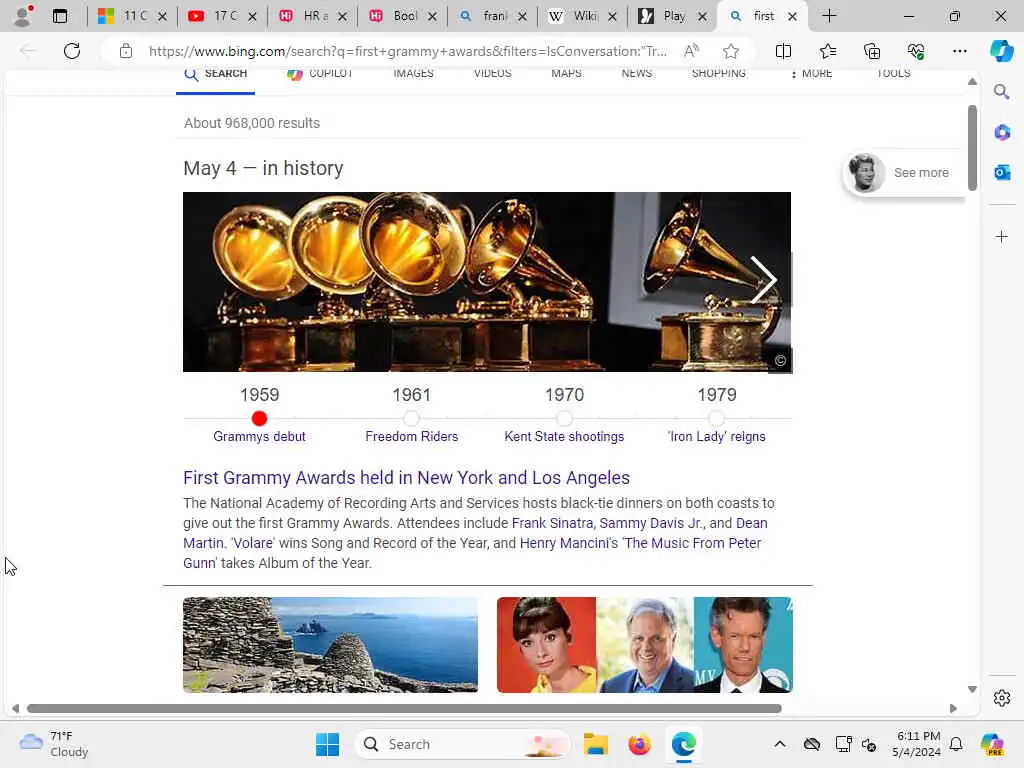Open Copilot icon in Edge toolbar
The image size is (1024, 768).
coord(1002,51)
